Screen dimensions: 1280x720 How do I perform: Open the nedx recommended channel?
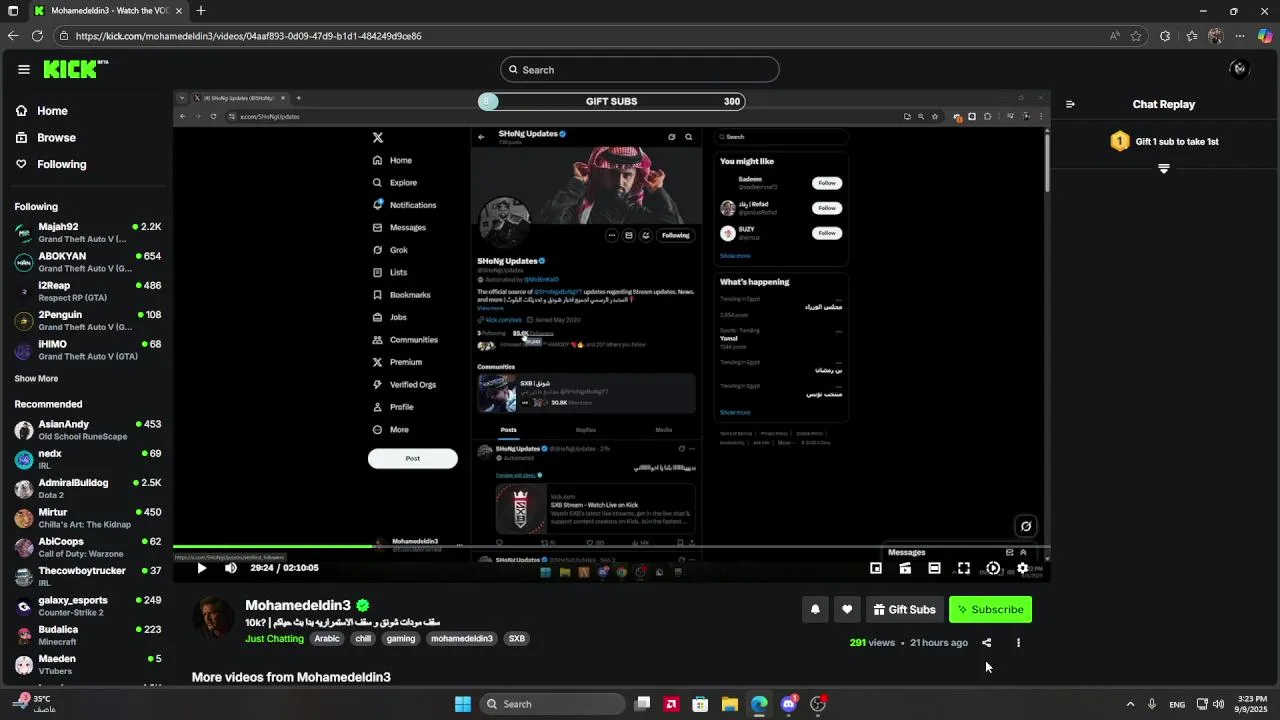87,459
